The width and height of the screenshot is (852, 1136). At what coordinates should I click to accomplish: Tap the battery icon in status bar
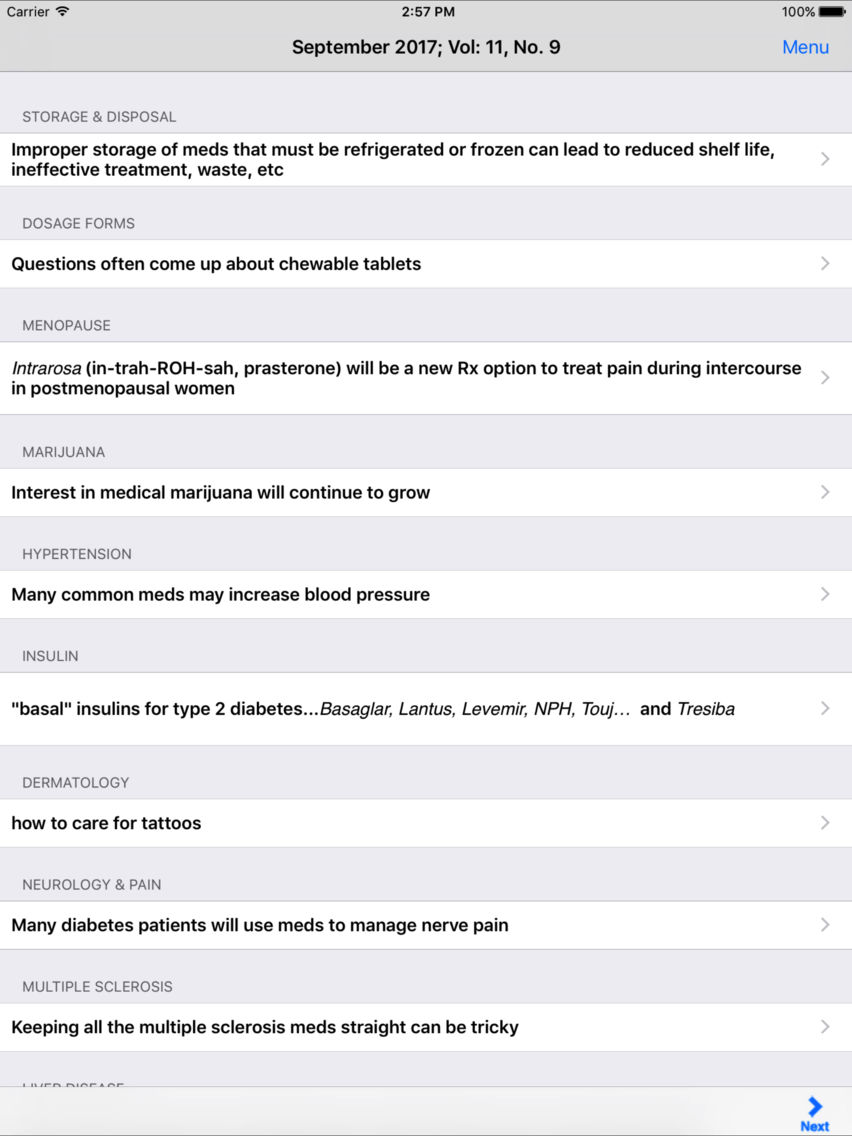click(x=832, y=12)
